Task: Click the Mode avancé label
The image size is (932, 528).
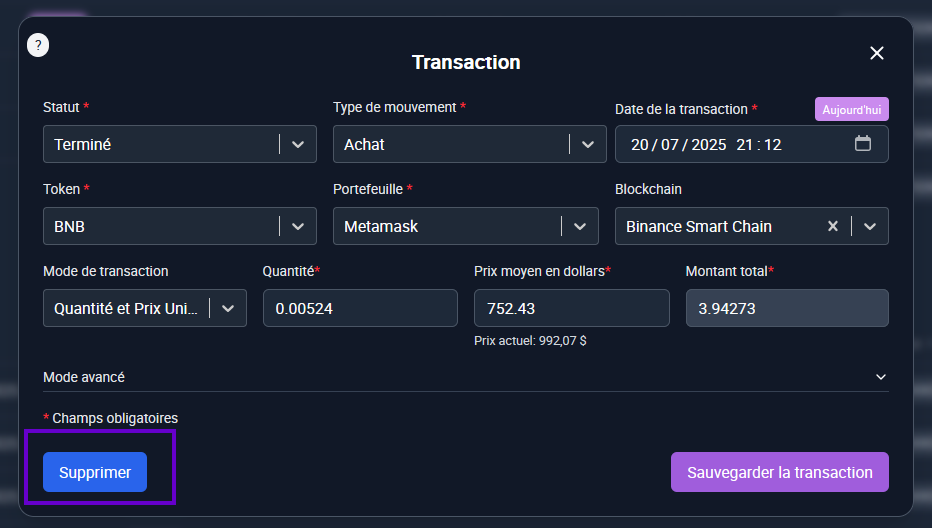Action: click(x=84, y=377)
